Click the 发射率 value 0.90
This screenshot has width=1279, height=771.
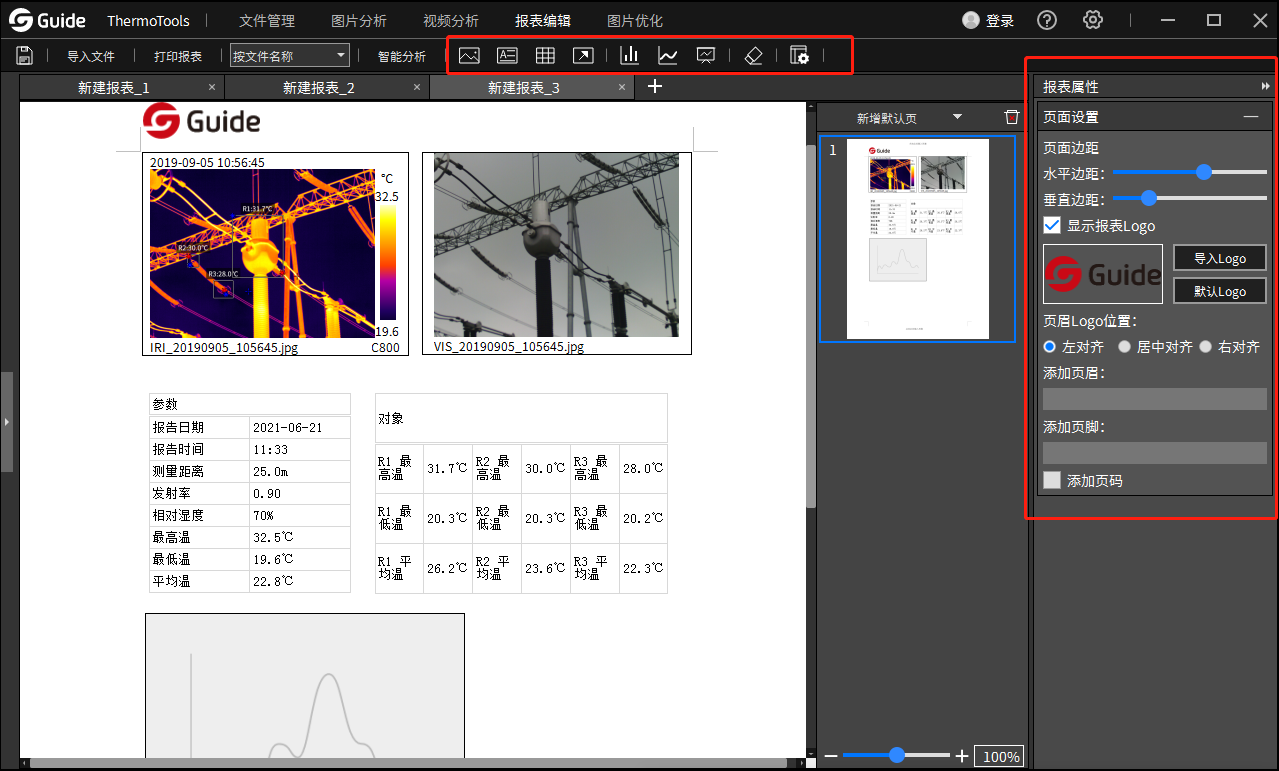point(267,493)
